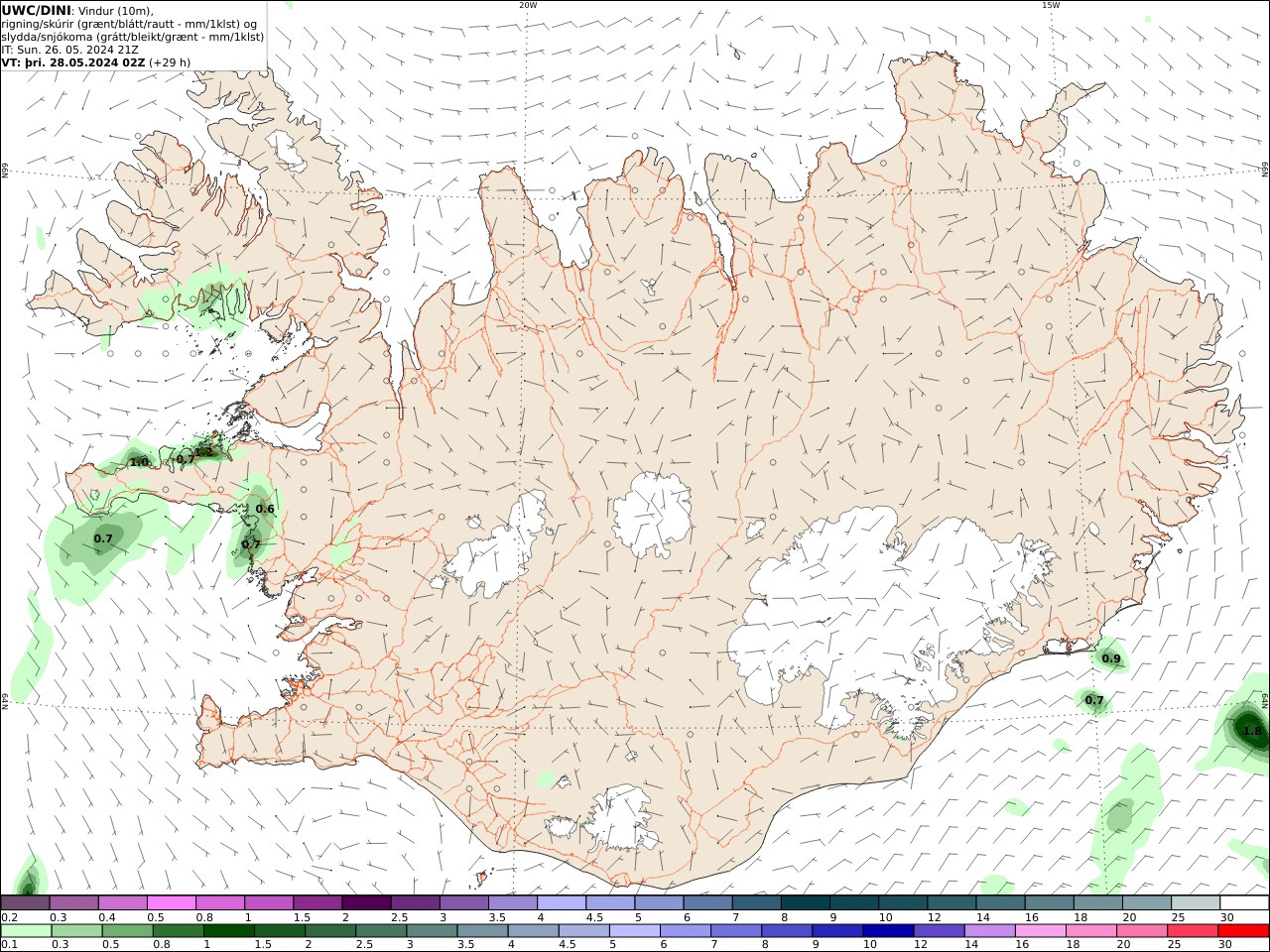Viewport: 1270px width, 952px height.
Task: Click the 15W longitude label
Action: tap(1051, 5)
